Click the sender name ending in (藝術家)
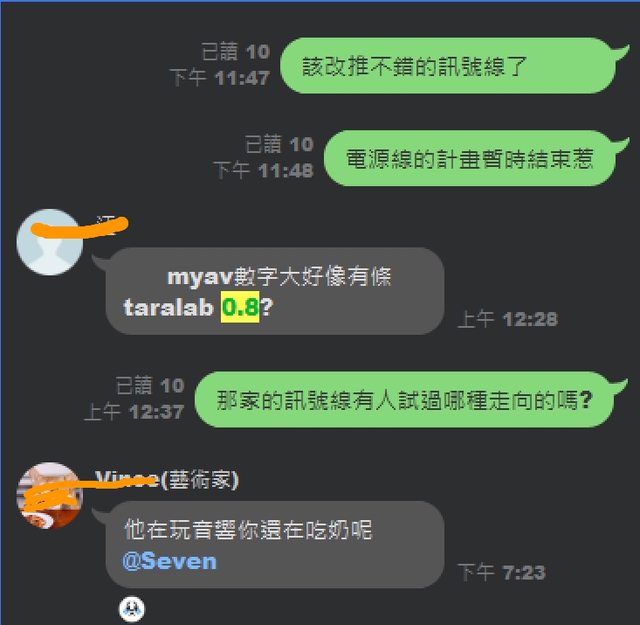This screenshot has height=625, width=640. click(167, 479)
